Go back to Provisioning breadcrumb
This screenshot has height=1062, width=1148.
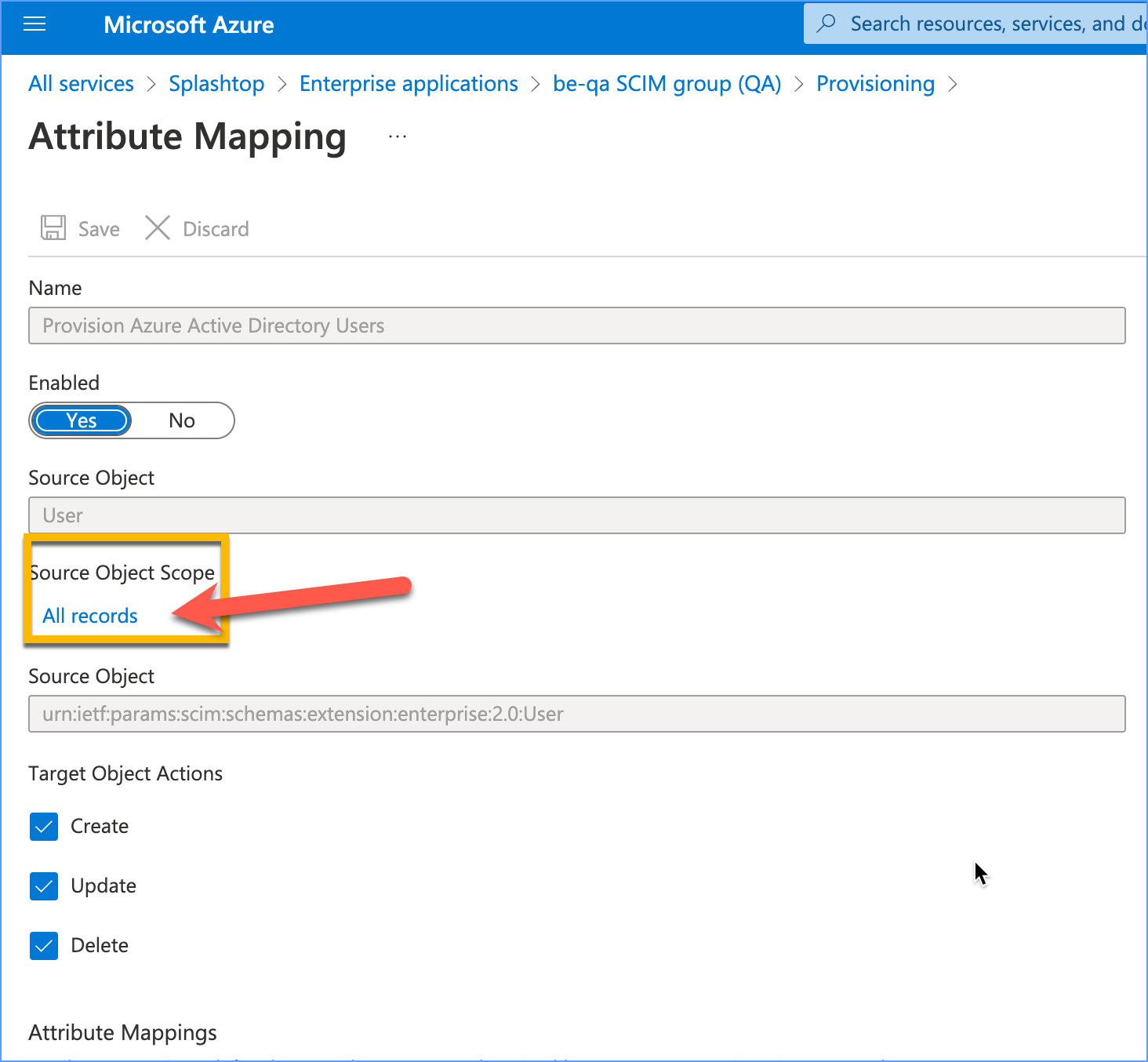tap(876, 84)
